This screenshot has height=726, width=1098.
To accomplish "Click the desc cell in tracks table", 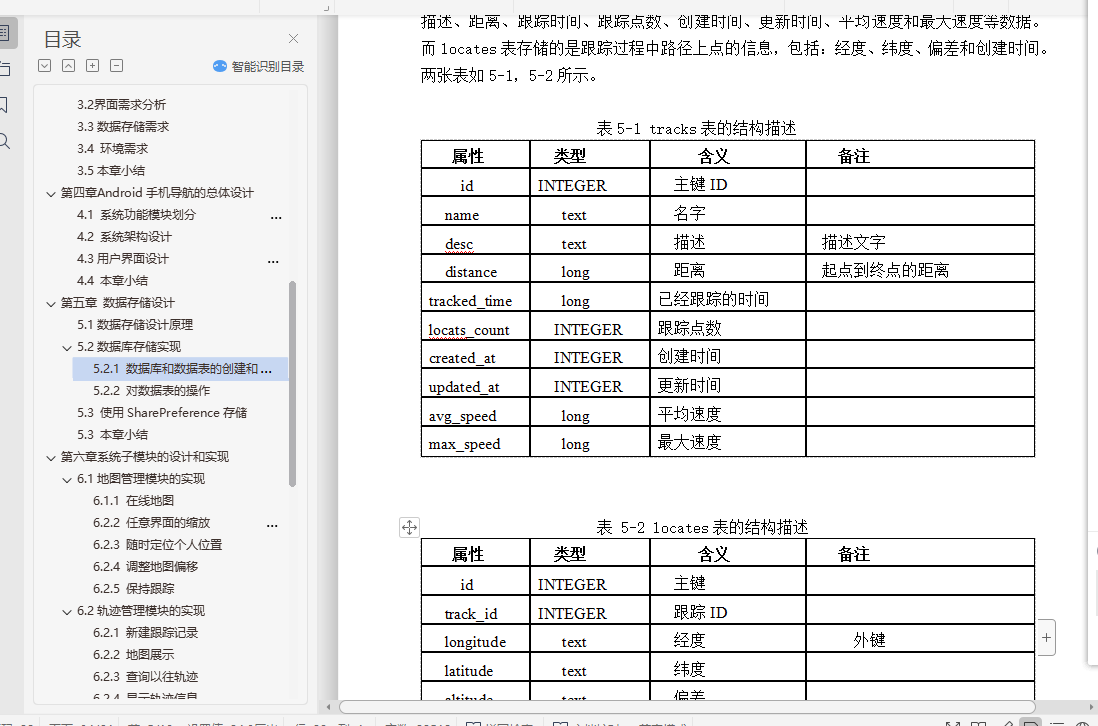I will [x=475, y=239].
